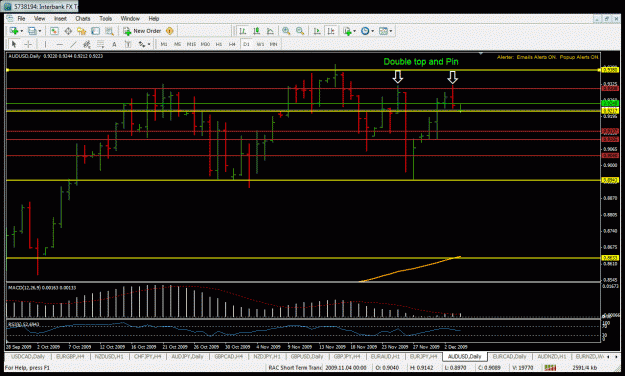Pick the horizontal line tool
This screenshot has width=625, height=376.
click(x=59, y=44)
